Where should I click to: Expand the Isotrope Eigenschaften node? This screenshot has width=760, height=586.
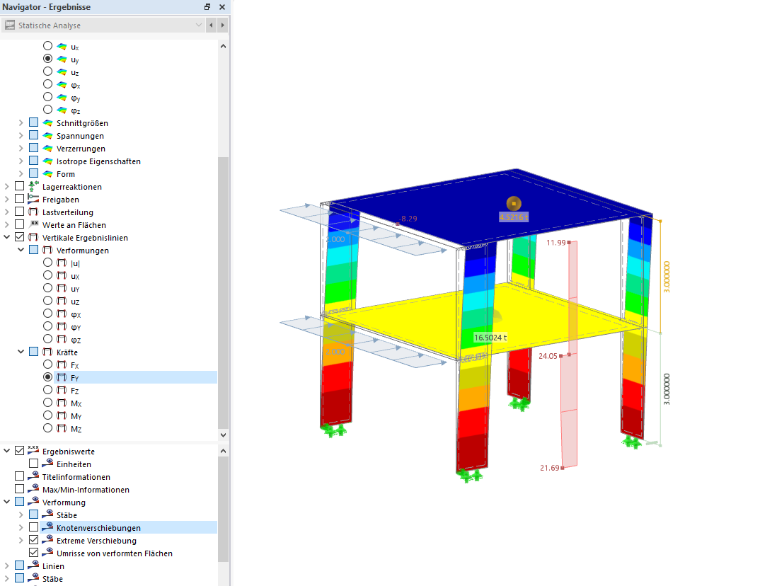[21, 161]
